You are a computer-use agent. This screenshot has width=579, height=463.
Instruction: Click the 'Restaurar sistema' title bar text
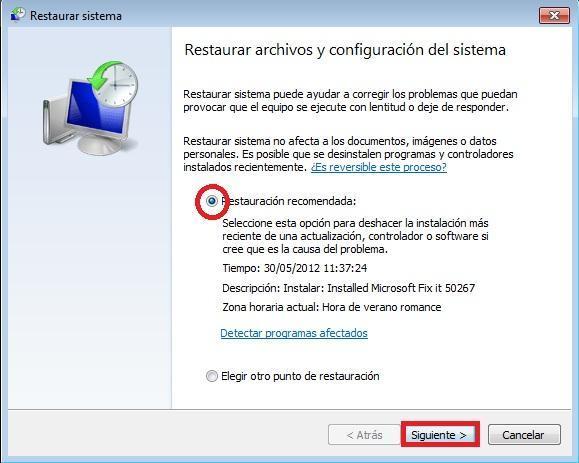point(76,16)
